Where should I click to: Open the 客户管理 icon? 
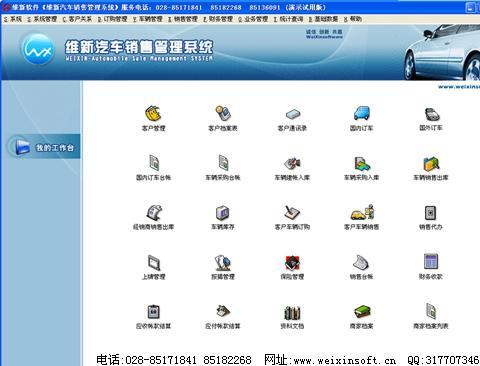click(x=153, y=113)
